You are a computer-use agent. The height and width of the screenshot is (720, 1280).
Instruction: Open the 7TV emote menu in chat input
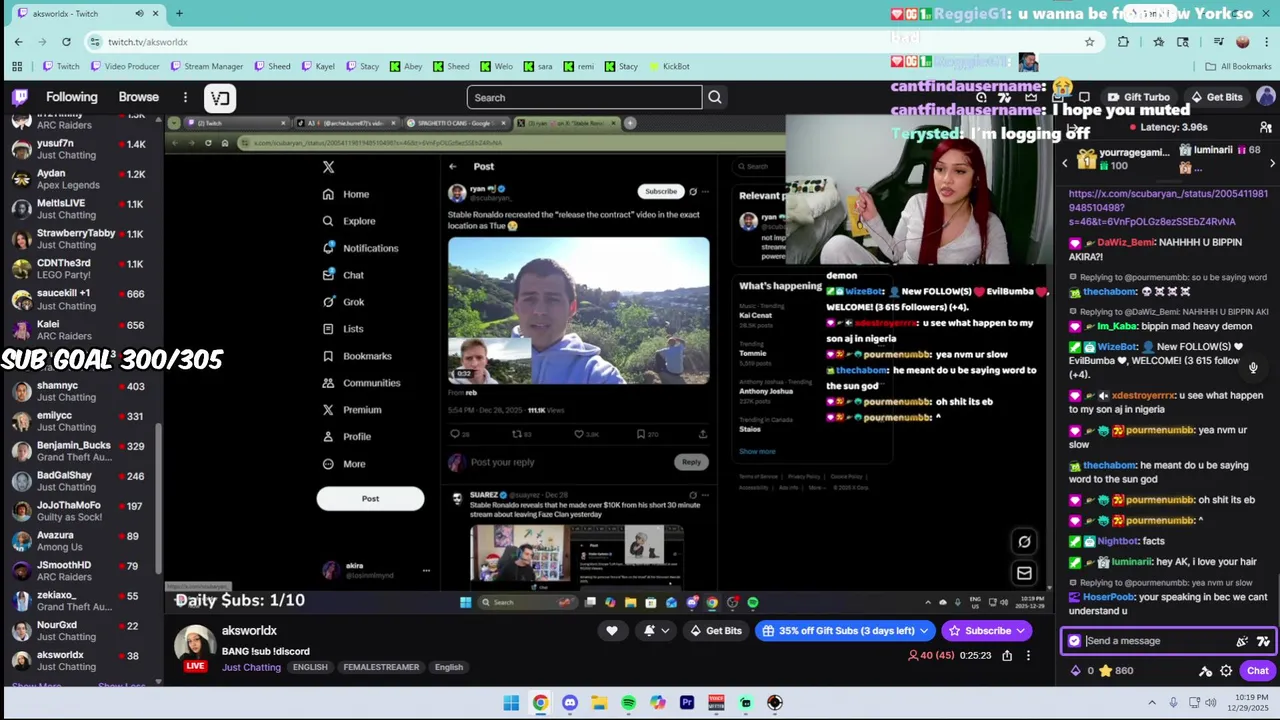click(1263, 641)
